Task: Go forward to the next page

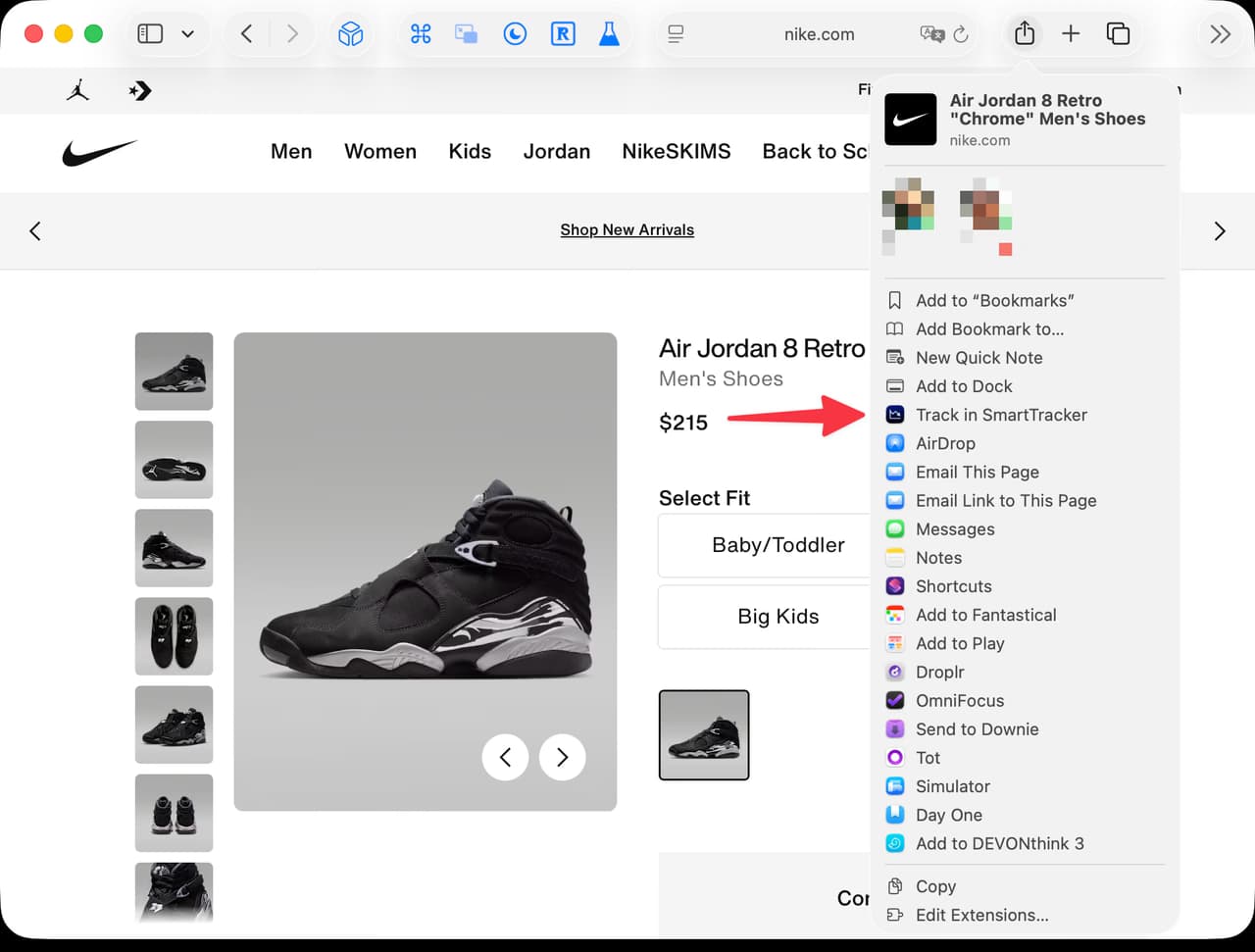Action: pyautogui.click(x=291, y=34)
